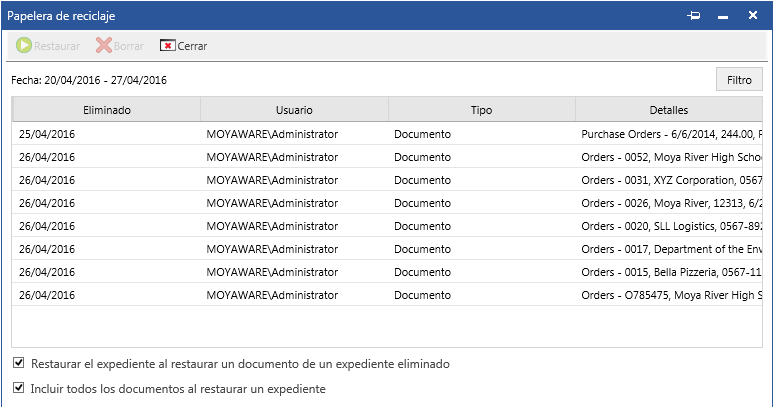Click the 'Restaurar el expediente' checkbox label text
The height and width of the screenshot is (407, 773).
240,364
